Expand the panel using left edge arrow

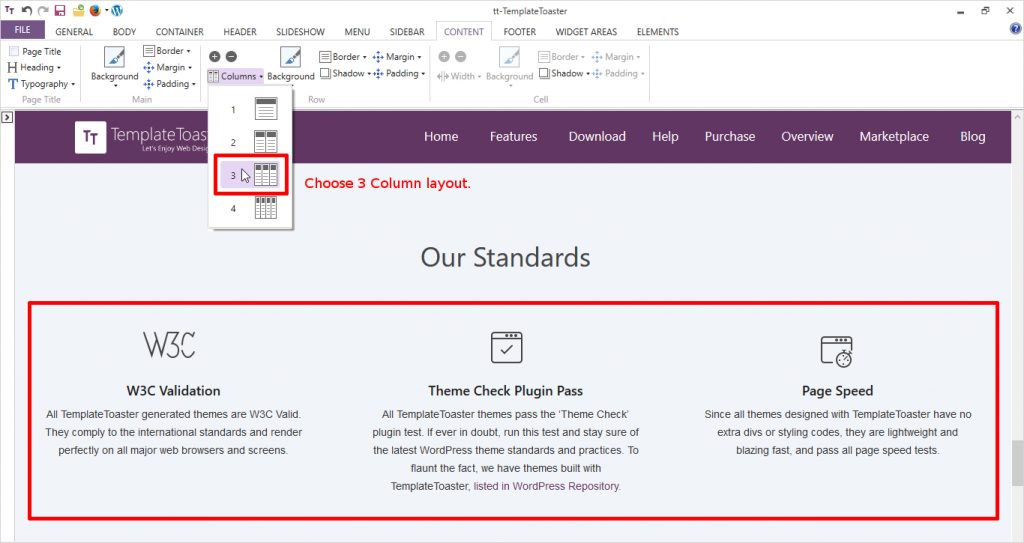pyautogui.click(x=7, y=117)
